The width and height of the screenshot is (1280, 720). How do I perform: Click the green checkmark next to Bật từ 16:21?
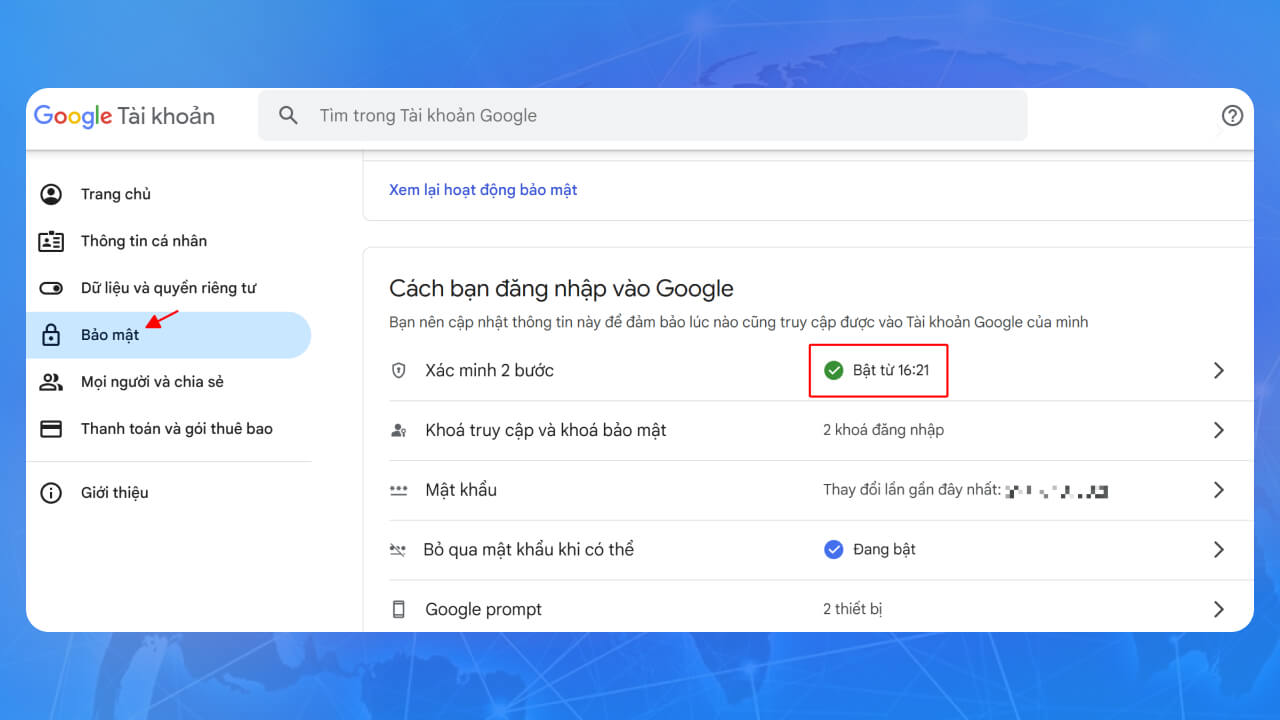[833, 370]
